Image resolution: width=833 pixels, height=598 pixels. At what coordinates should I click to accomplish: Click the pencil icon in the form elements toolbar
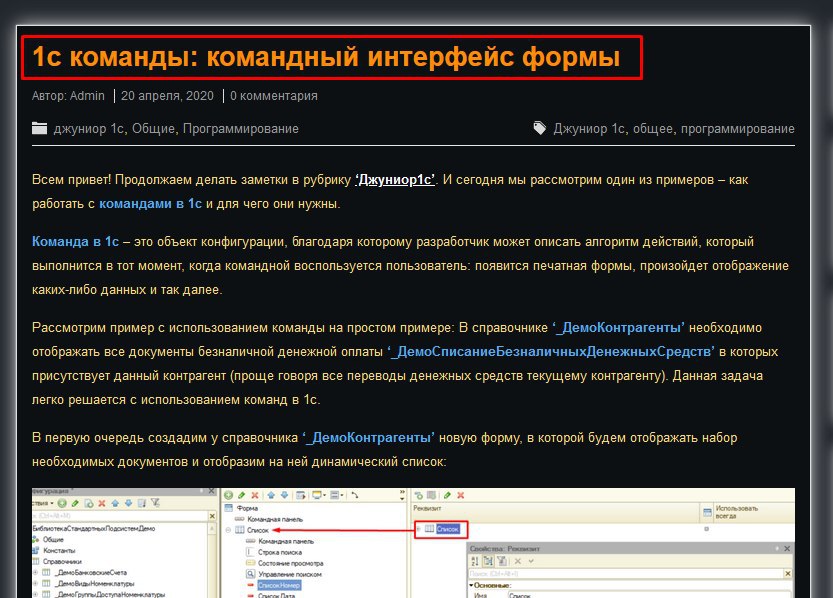(241, 495)
